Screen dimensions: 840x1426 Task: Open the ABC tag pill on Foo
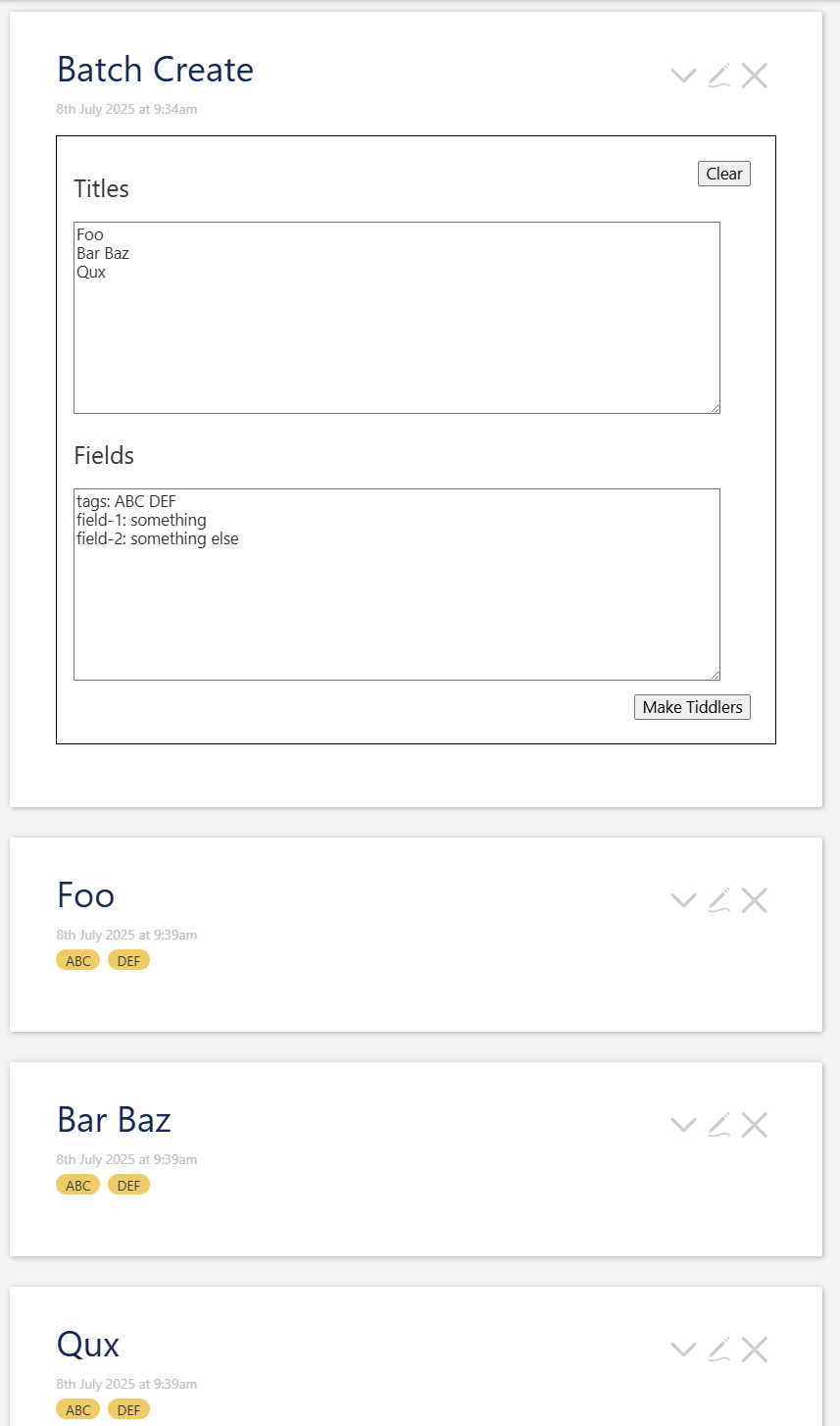coord(78,961)
